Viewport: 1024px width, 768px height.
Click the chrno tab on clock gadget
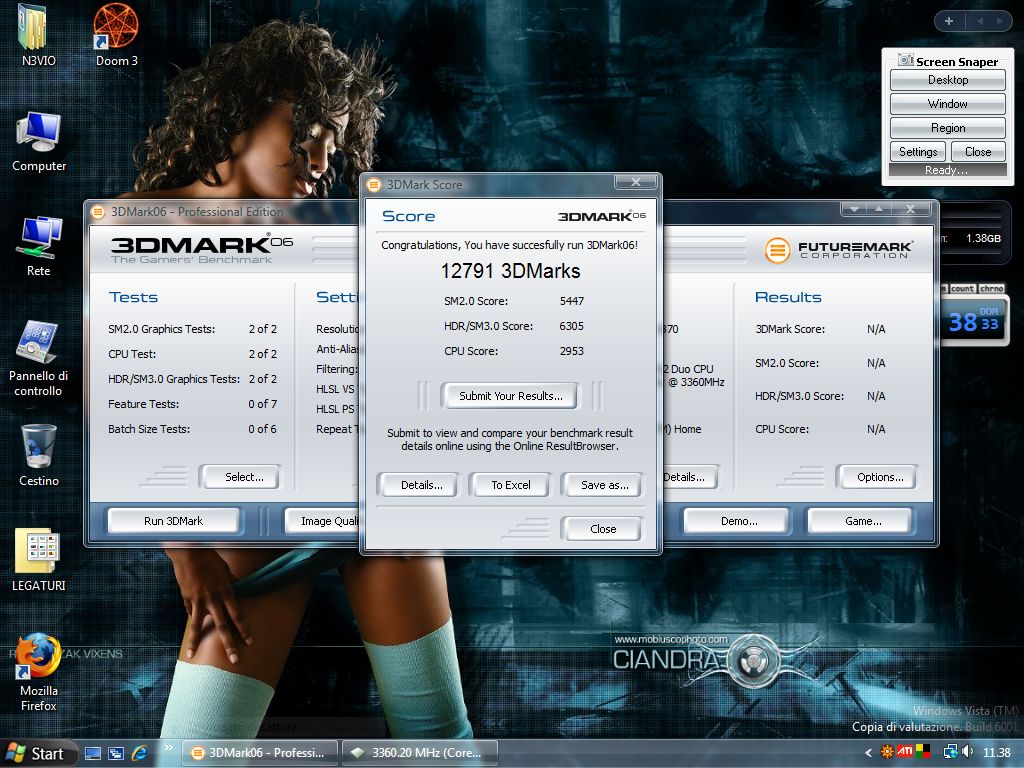point(991,288)
